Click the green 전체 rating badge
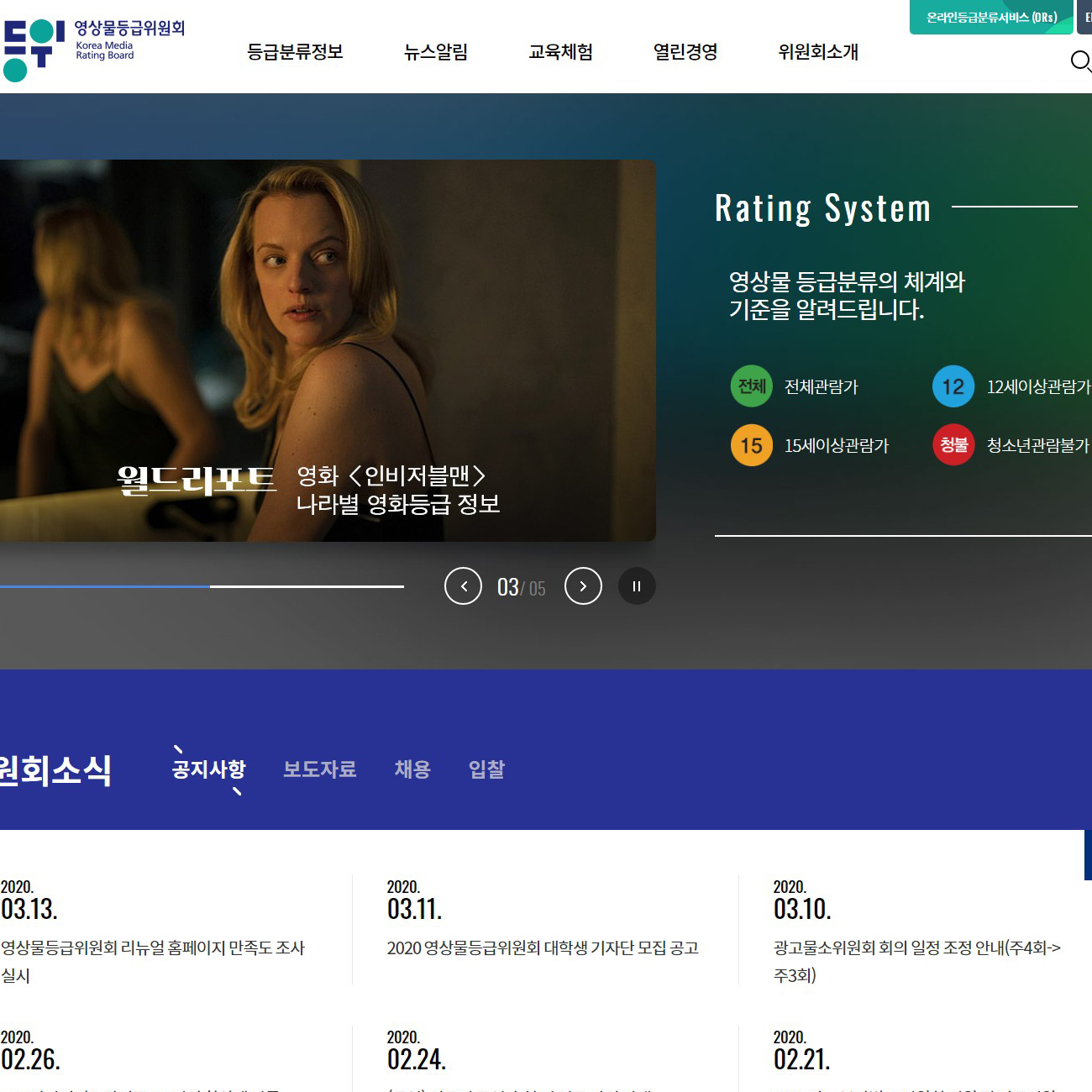The width and height of the screenshot is (1092, 1092). point(751,386)
